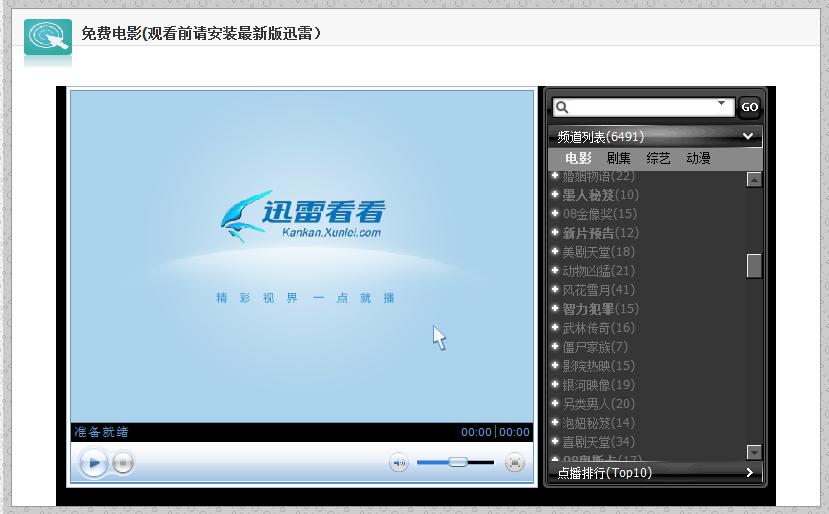Click the 免费电影 page heading text

coord(201,34)
